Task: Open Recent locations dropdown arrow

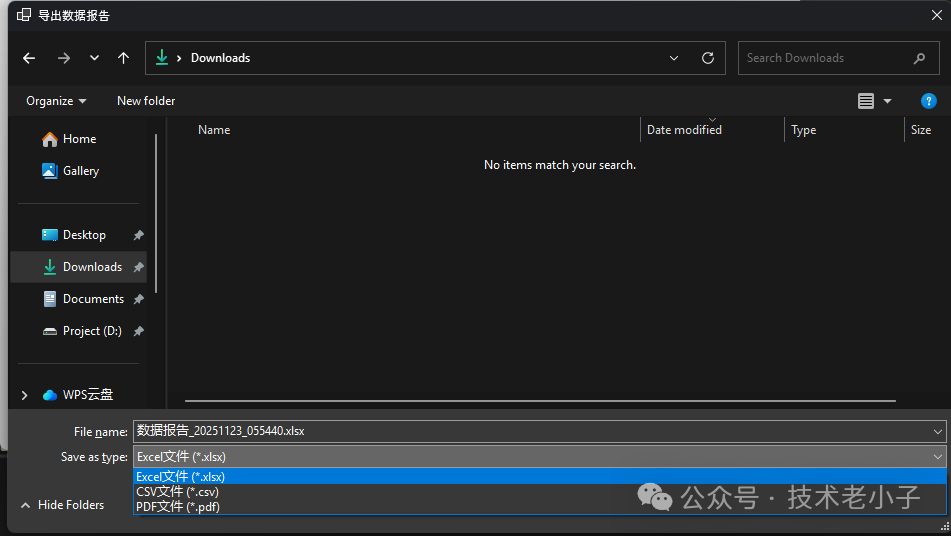Action: point(94,58)
